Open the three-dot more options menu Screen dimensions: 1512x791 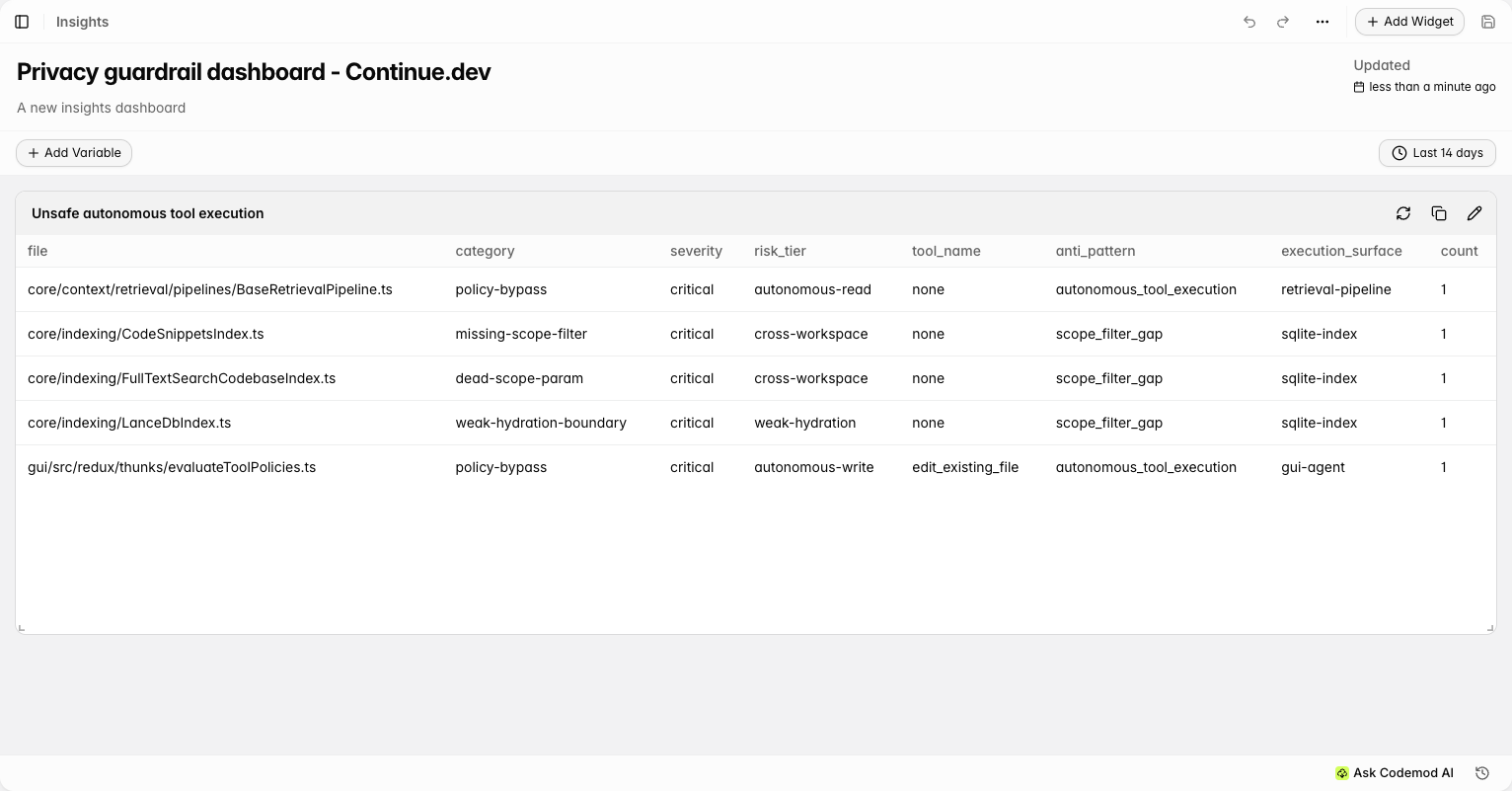click(x=1323, y=22)
